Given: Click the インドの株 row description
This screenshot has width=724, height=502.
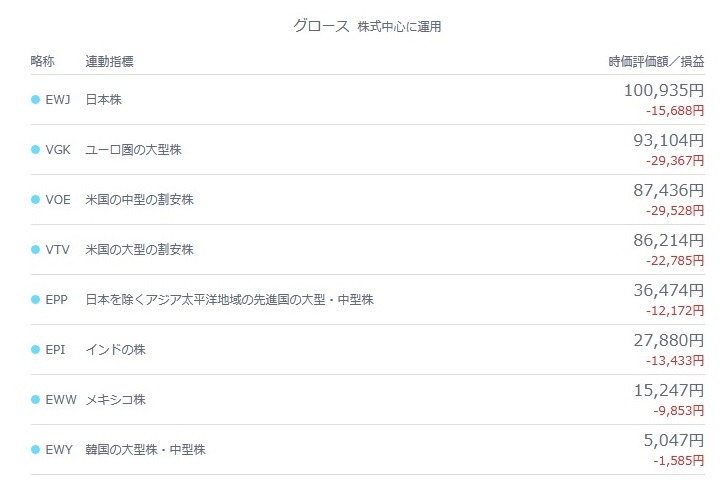Looking at the screenshot, I should pyautogui.click(x=116, y=350).
